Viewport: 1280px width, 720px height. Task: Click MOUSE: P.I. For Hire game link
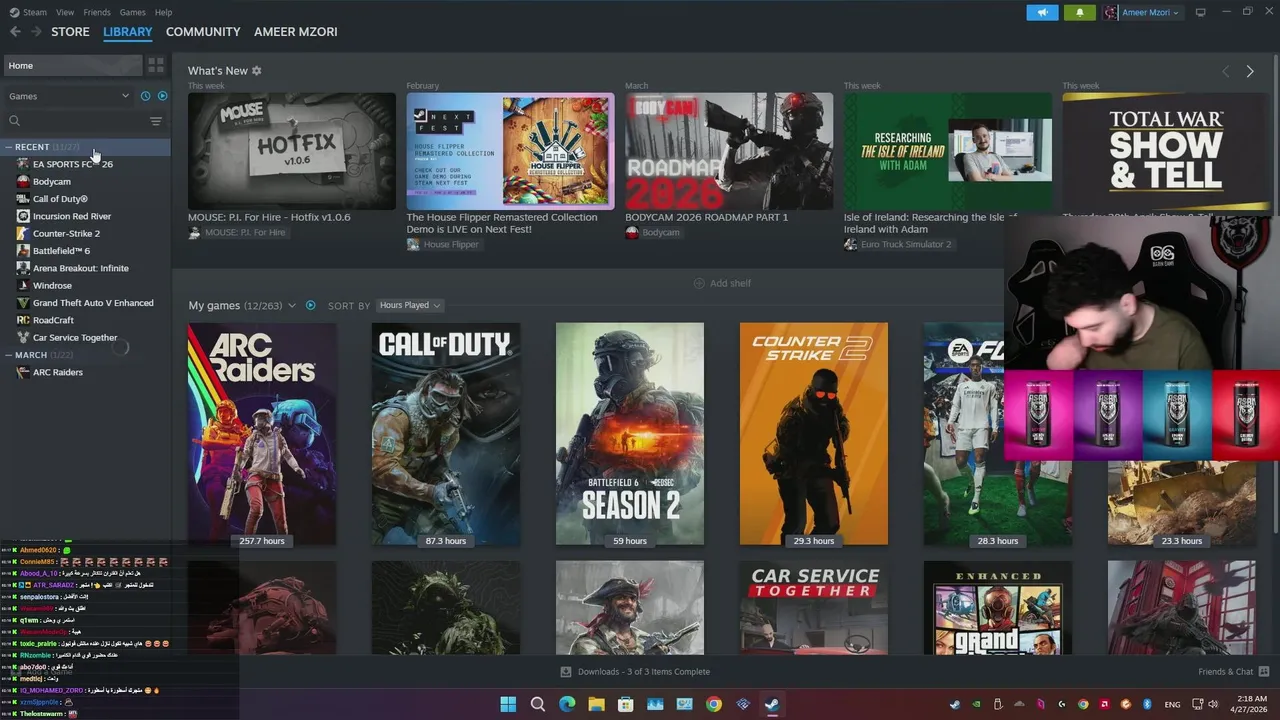[x=237, y=233]
